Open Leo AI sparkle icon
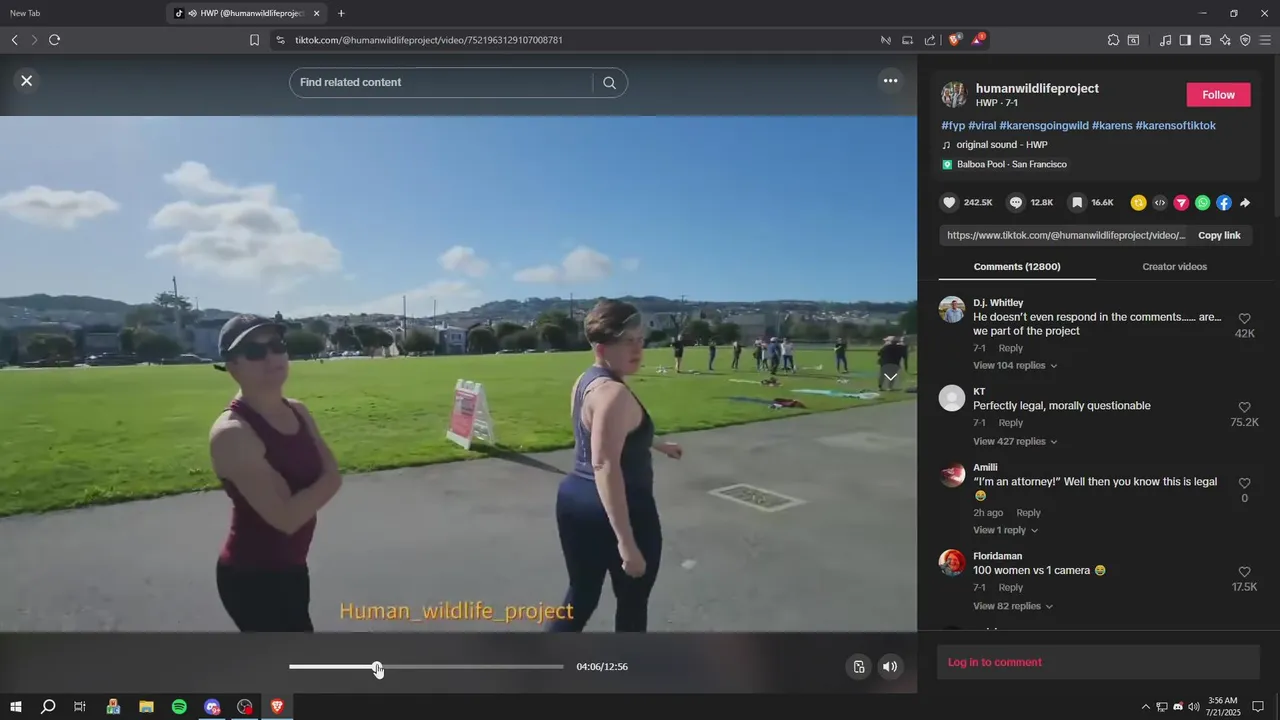 (1225, 40)
